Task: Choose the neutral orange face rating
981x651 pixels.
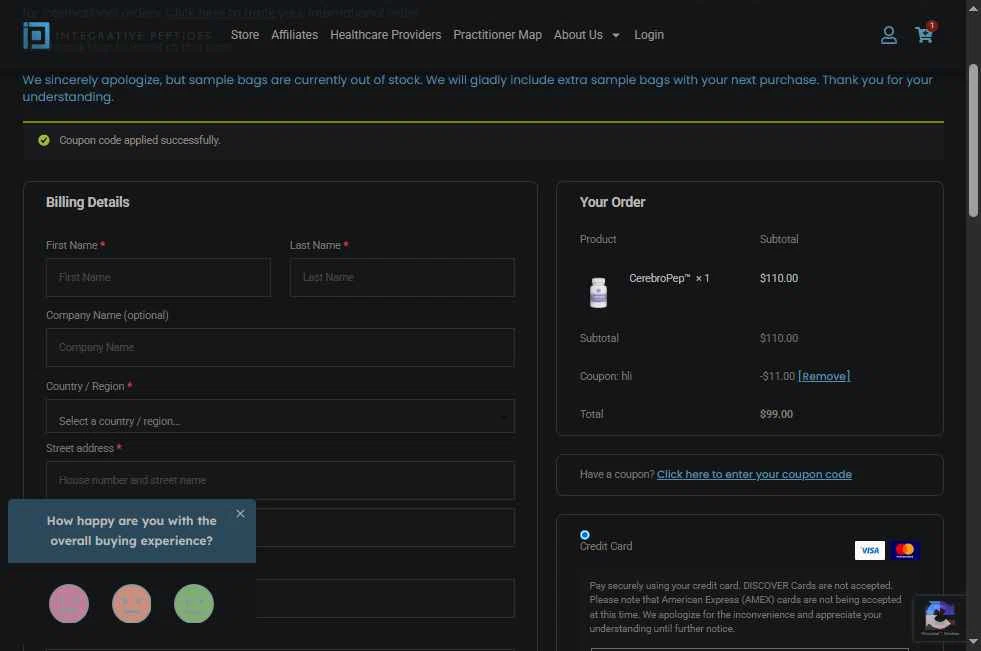Action: coord(131,603)
